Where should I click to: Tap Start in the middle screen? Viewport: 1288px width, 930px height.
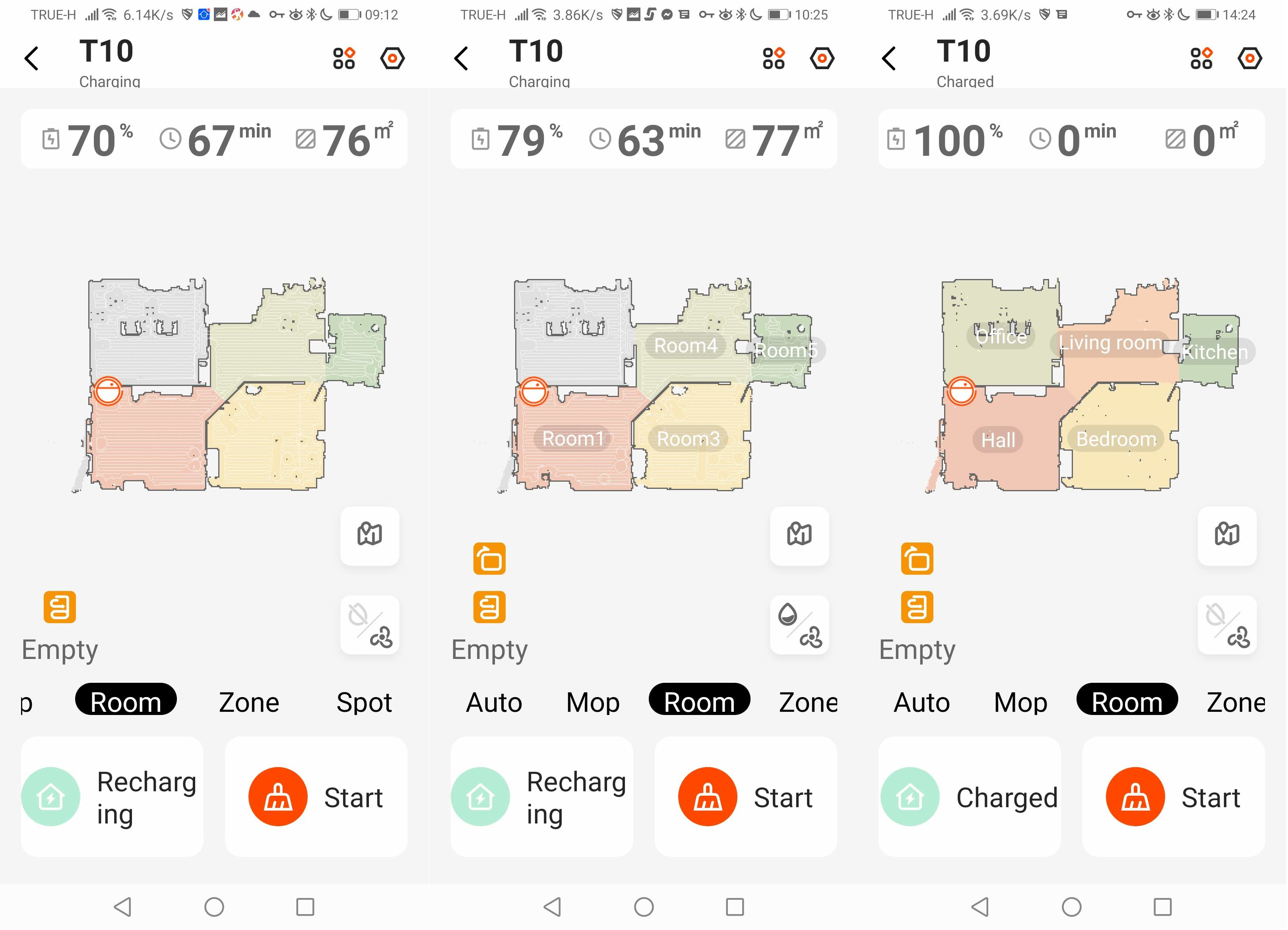(746, 796)
